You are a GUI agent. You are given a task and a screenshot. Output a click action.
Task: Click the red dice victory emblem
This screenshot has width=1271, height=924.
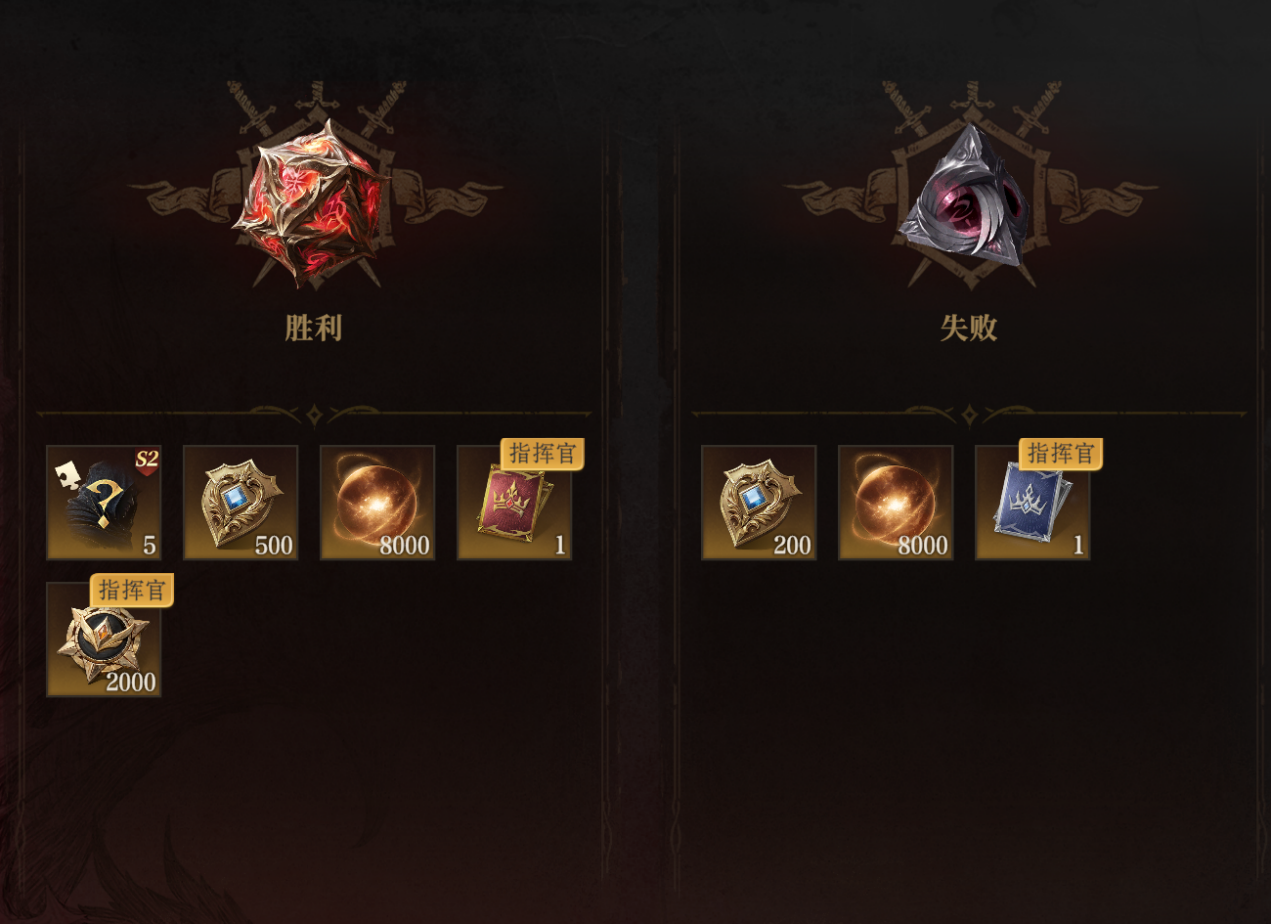tap(313, 203)
